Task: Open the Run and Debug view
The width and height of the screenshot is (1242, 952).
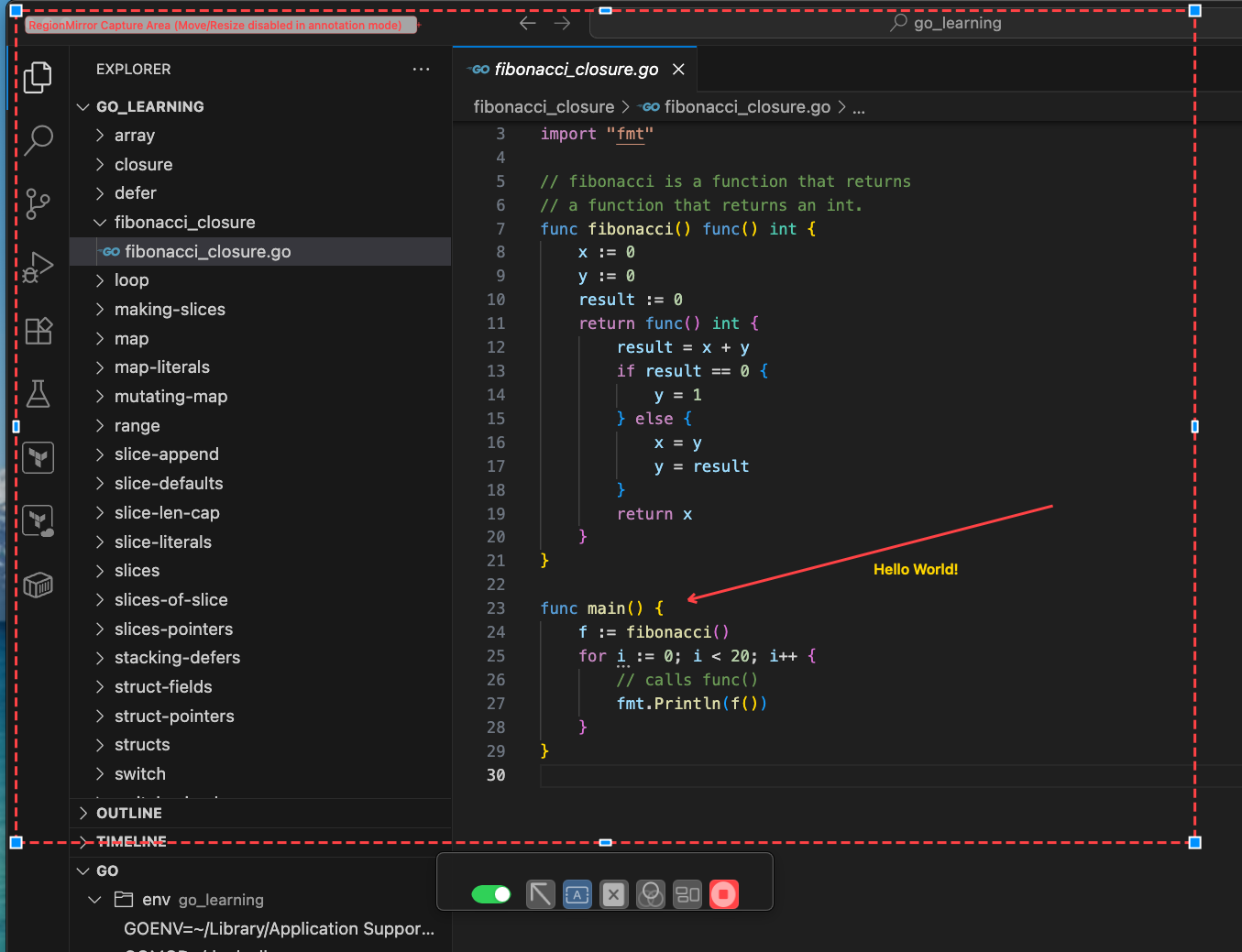Action: pyautogui.click(x=38, y=267)
